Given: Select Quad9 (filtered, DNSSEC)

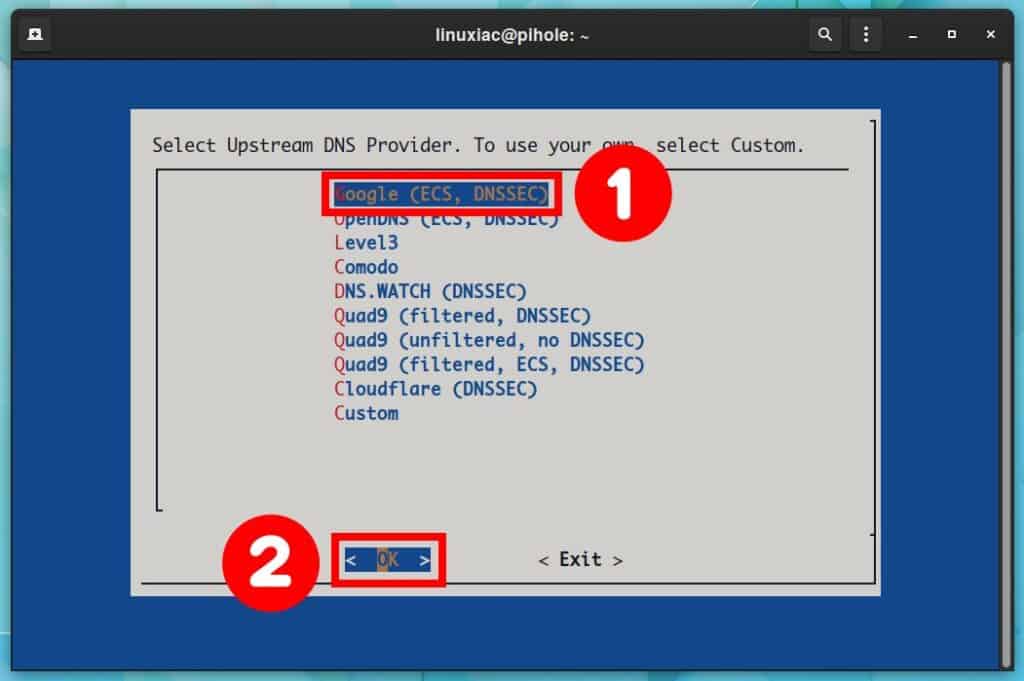Looking at the screenshot, I should [x=462, y=316].
